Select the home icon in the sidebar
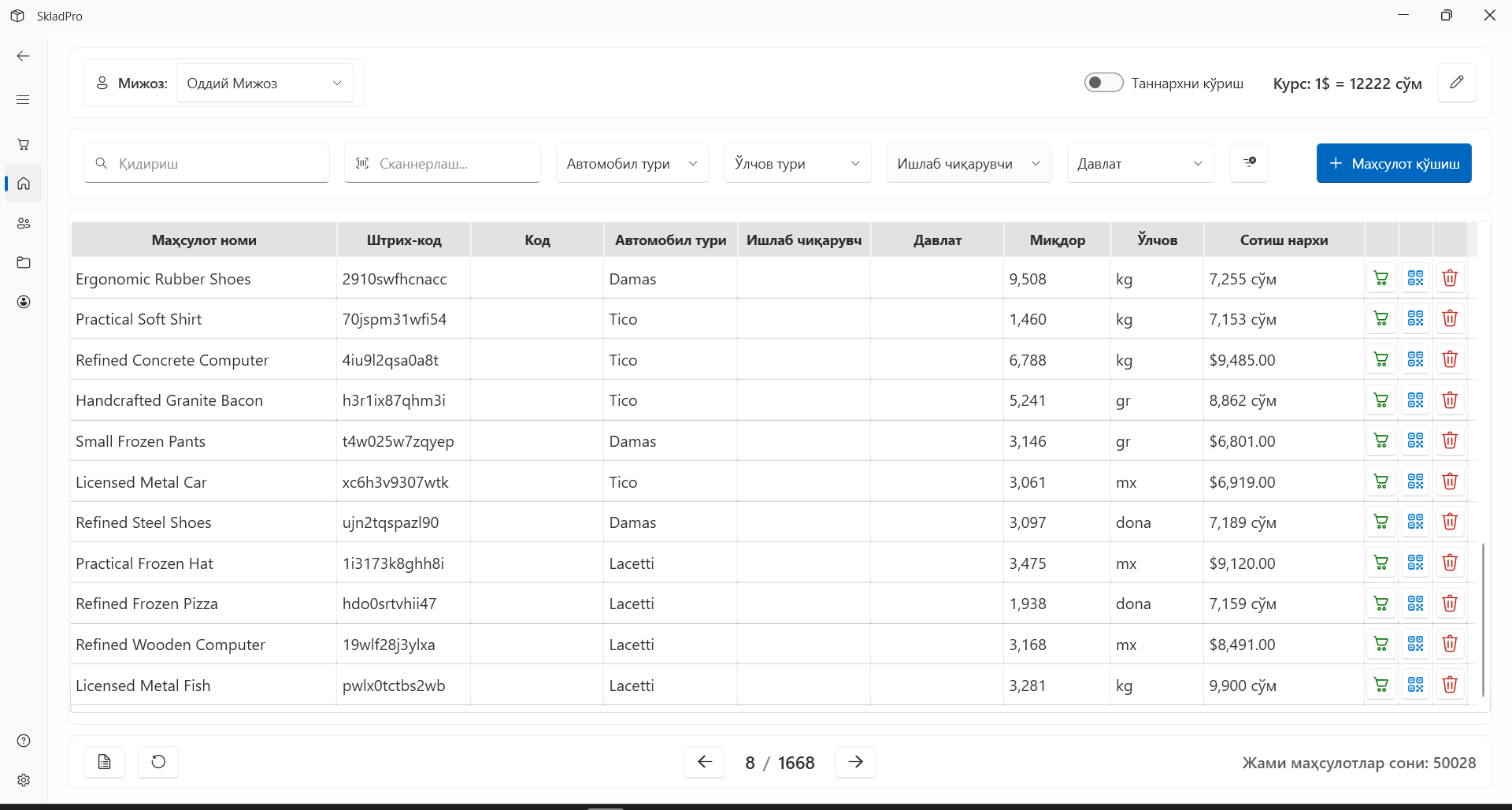The height and width of the screenshot is (810, 1512). (x=24, y=184)
